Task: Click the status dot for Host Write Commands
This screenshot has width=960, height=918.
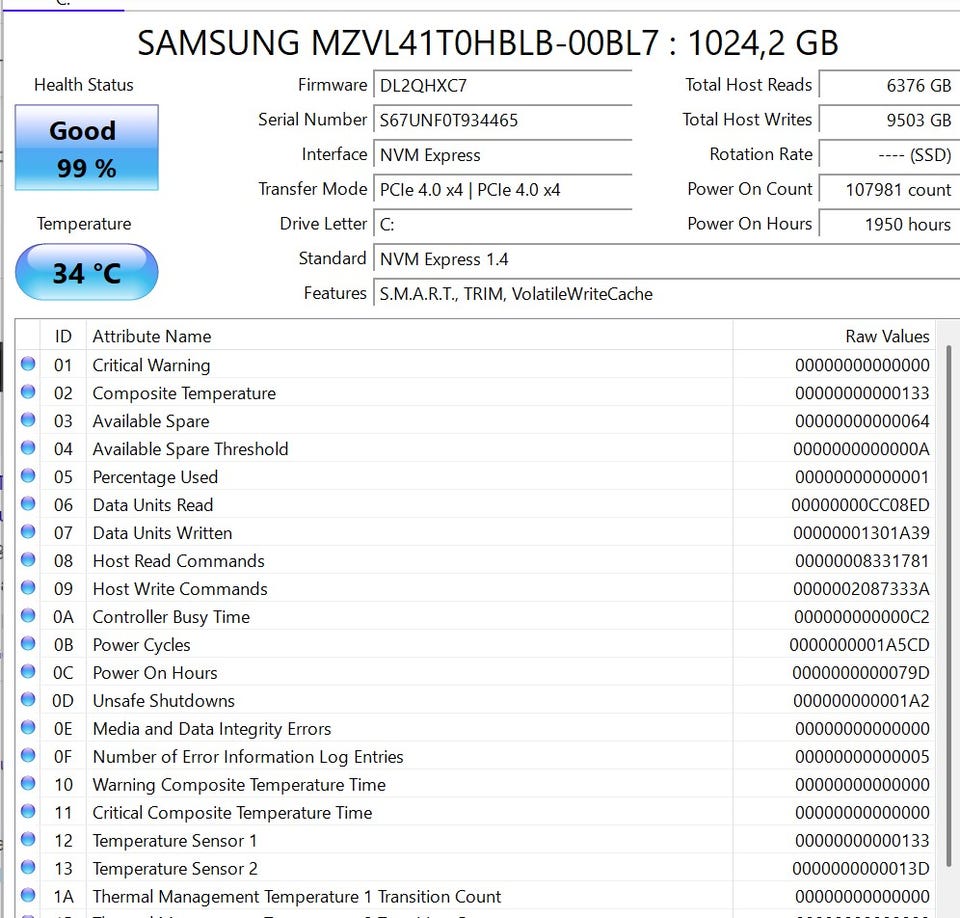Action: [x=28, y=587]
